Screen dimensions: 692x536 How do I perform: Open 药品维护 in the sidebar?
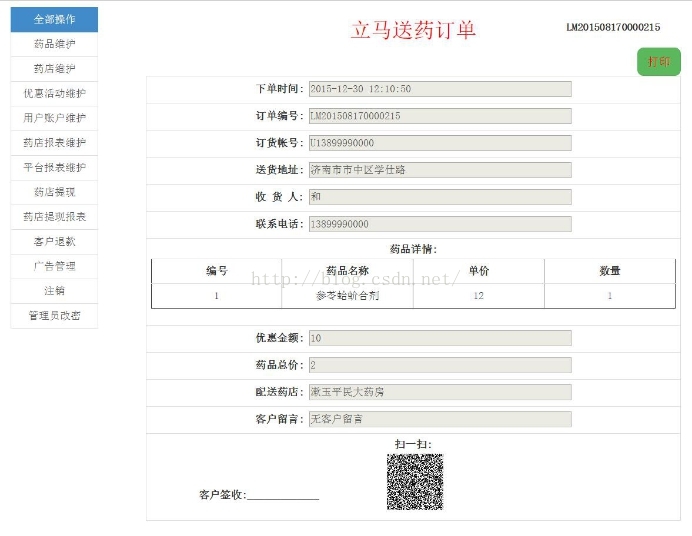[x=54, y=44]
